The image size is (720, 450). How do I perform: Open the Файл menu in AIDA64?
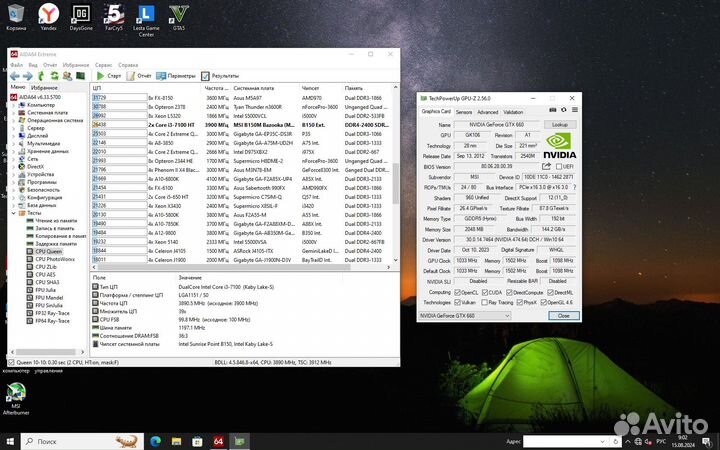click(x=17, y=65)
